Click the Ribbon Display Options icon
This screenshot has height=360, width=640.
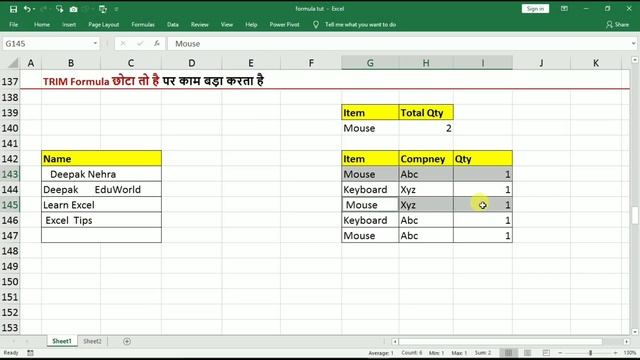pyautogui.click(x=564, y=9)
